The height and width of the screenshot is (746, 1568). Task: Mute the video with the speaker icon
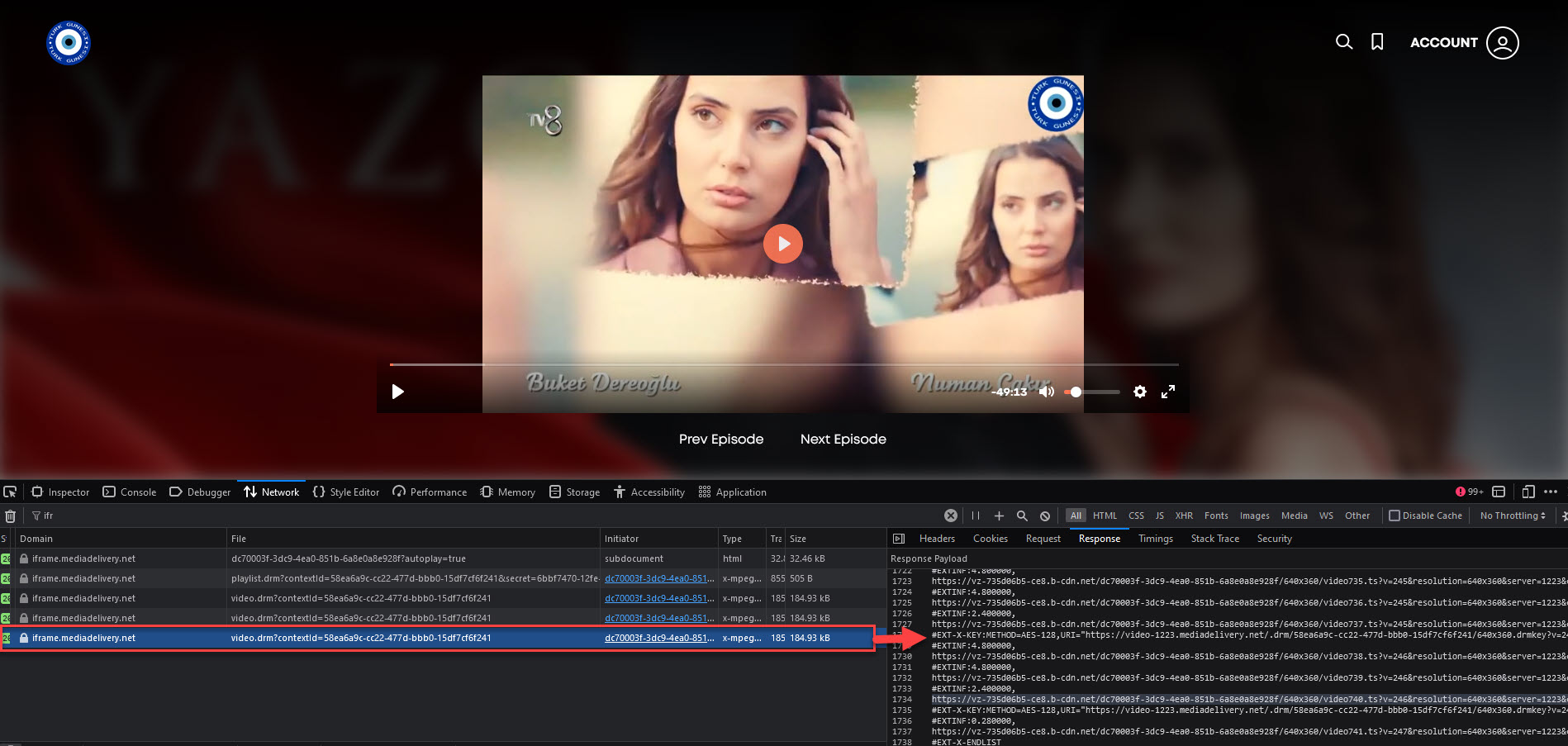pyautogui.click(x=1047, y=392)
